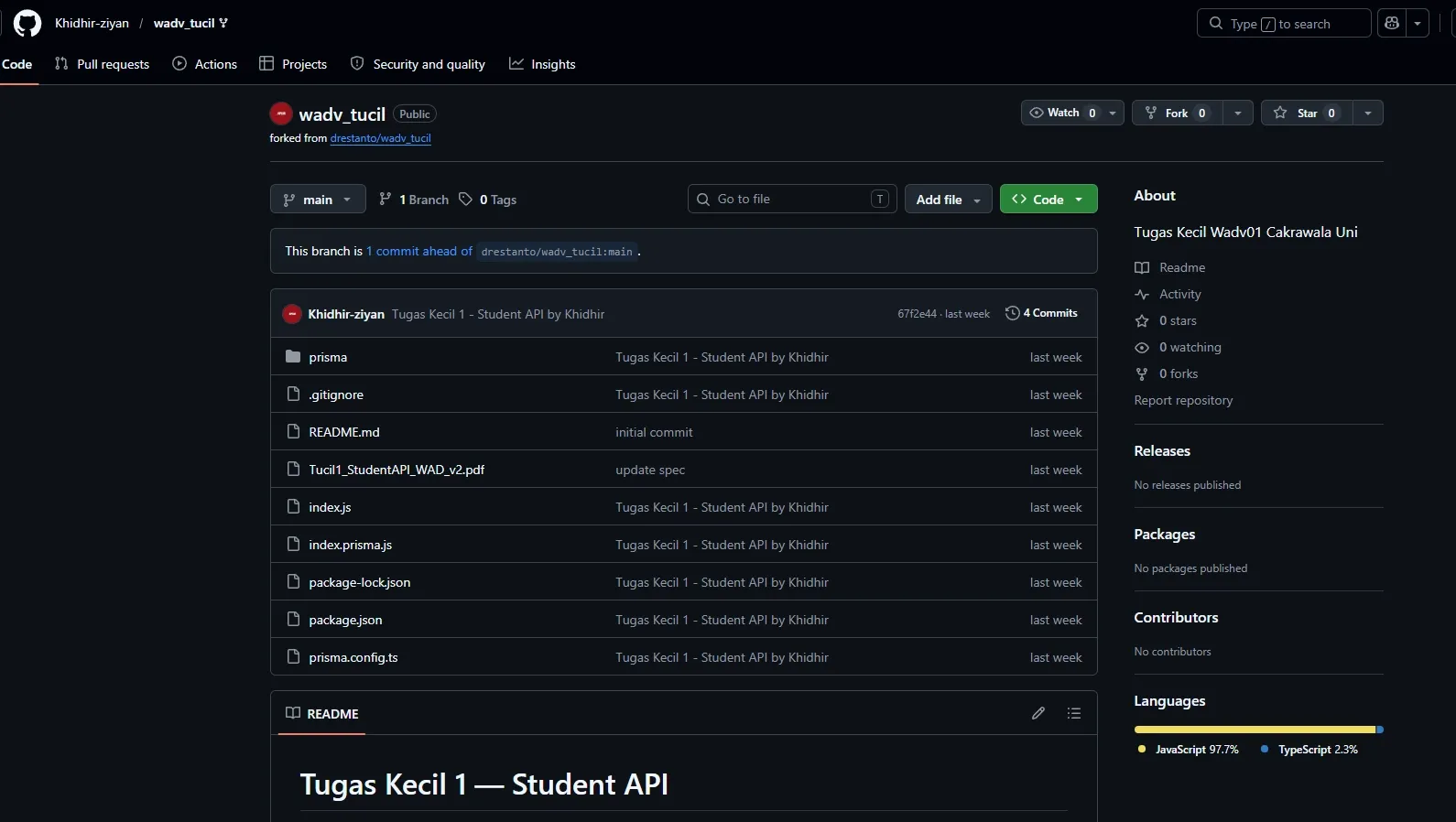Screen dimensions: 1456x822
Task: View 4 Commits history
Action: click(x=1041, y=313)
